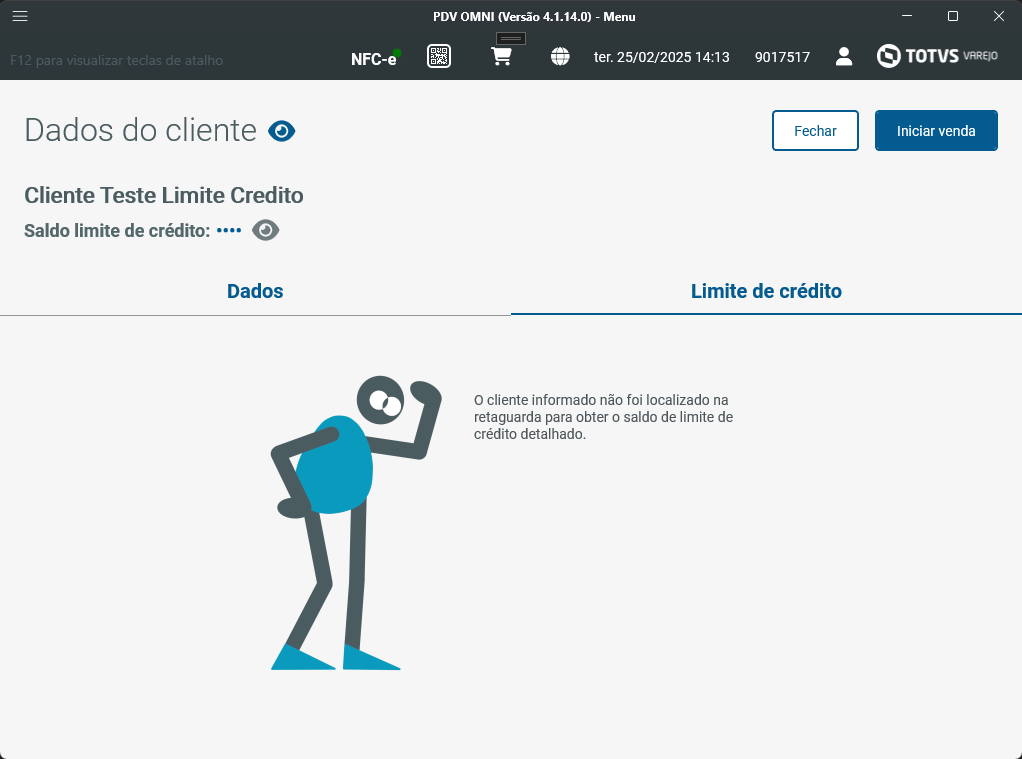Open the QR code icon
Screen dimensions: 1022x759
pos(439,56)
